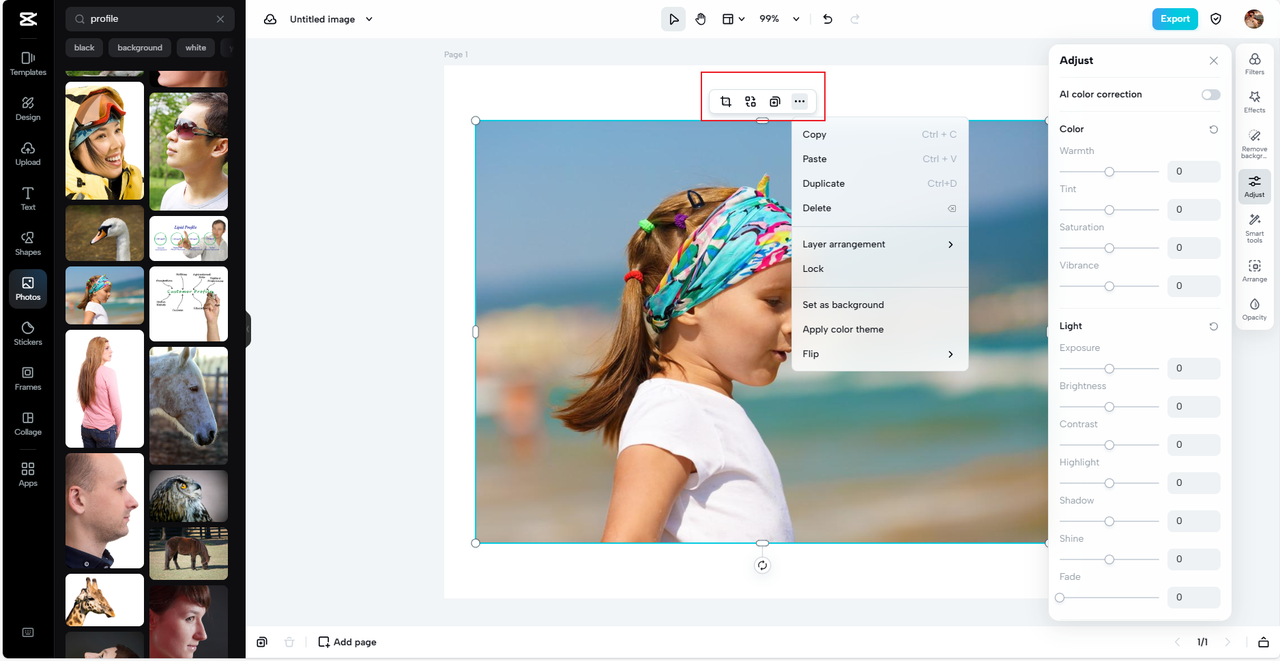Open the Frames sidebar panel
This screenshot has width=1280, height=661.
point(28,378)
